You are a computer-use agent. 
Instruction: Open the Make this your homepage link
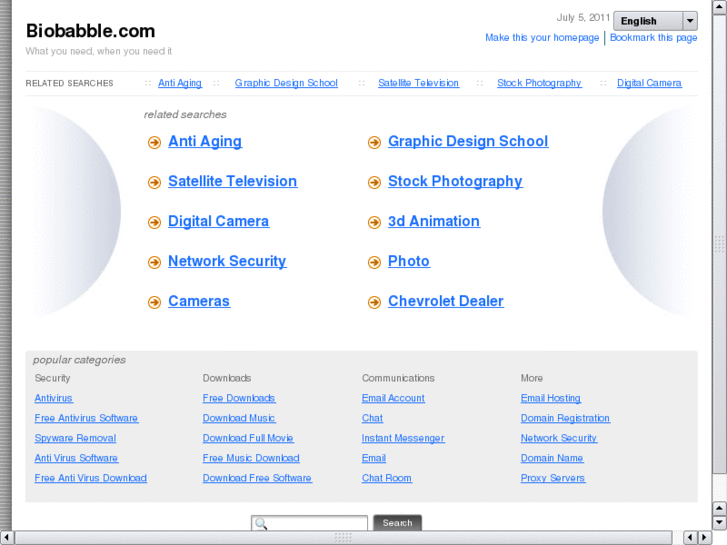point(542,38)
